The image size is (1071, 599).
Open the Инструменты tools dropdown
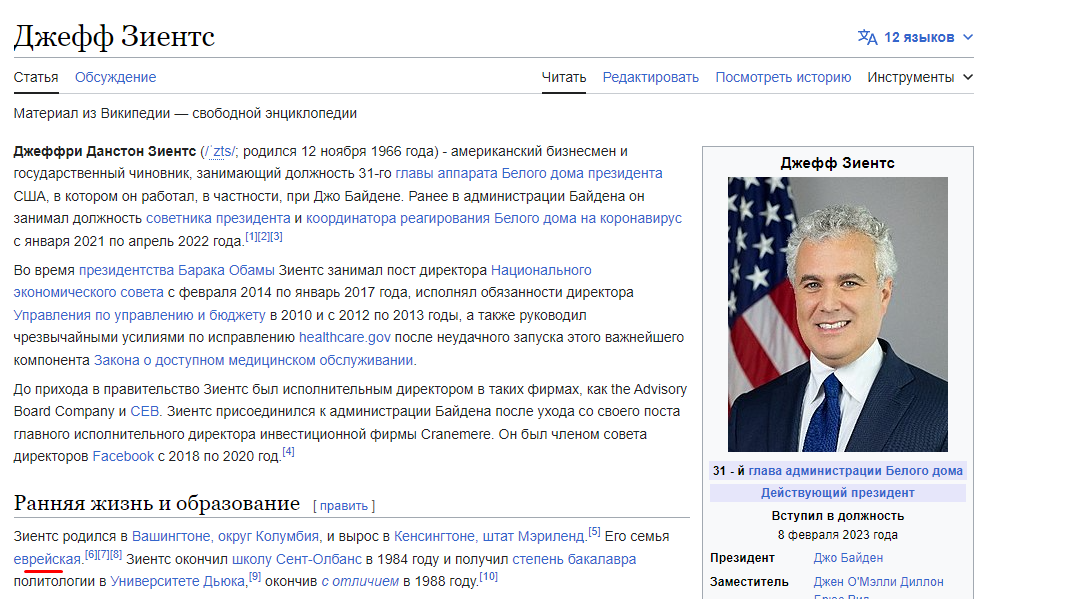click(919, 77)
